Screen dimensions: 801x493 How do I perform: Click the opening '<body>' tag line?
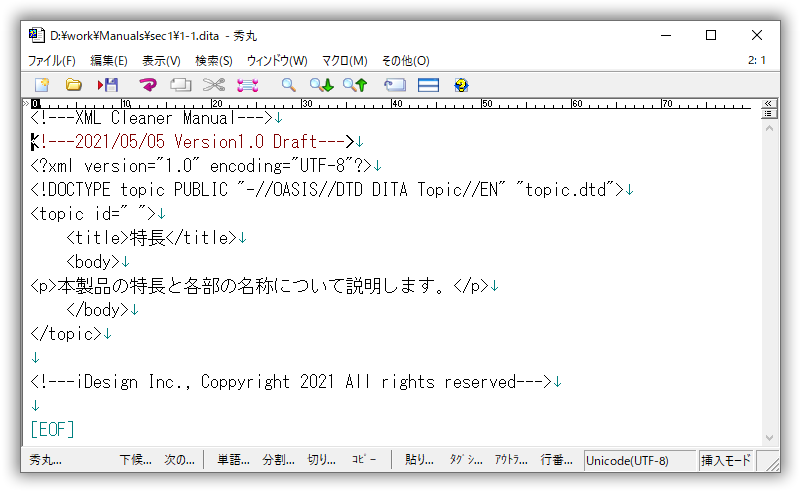point(93,262)
